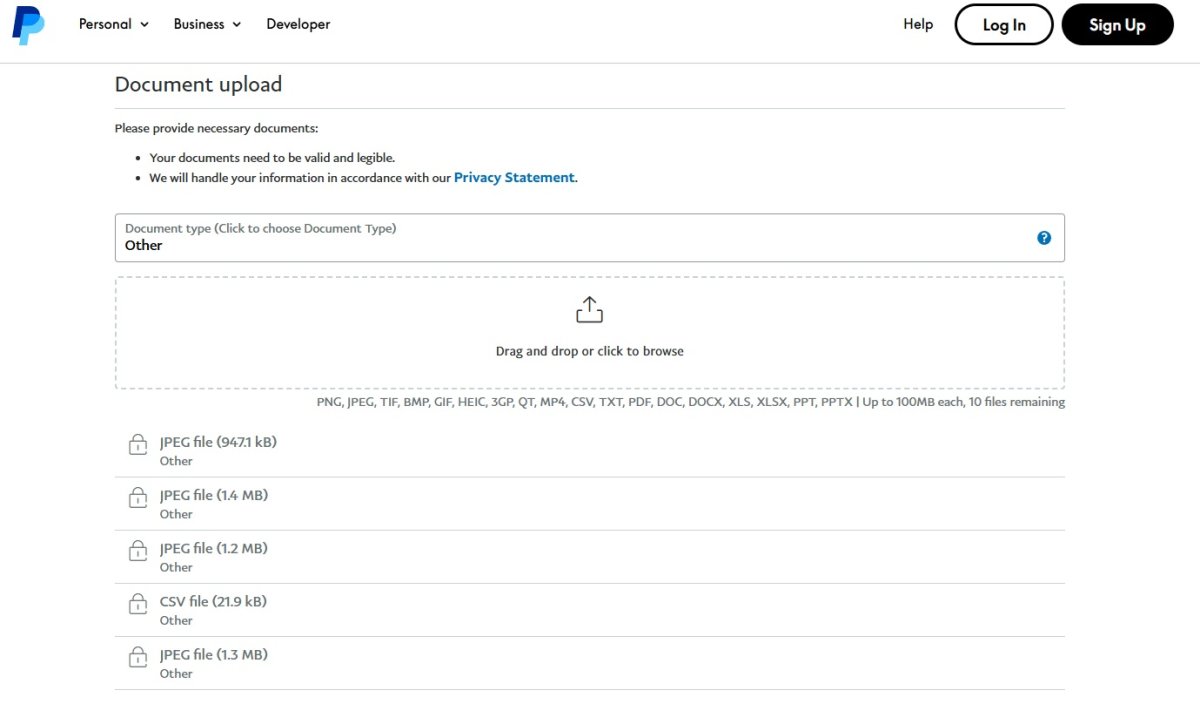The width and height of the screenshot is (1200, 704).
Task: Select the 'JPEG file (1.3 MB)' entry
Action: [590, 663]
